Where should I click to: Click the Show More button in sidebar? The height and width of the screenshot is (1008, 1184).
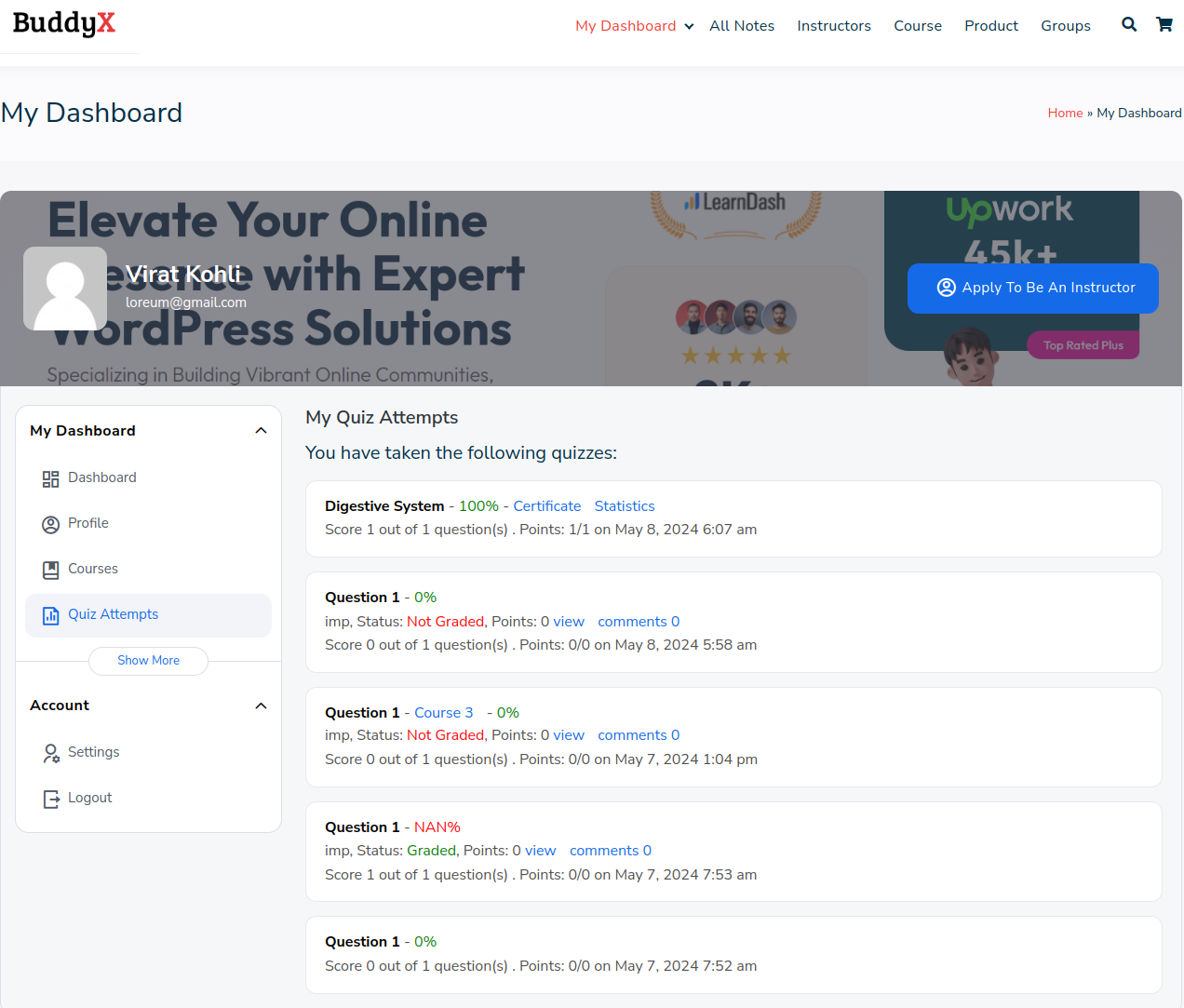tap(148, 661)
